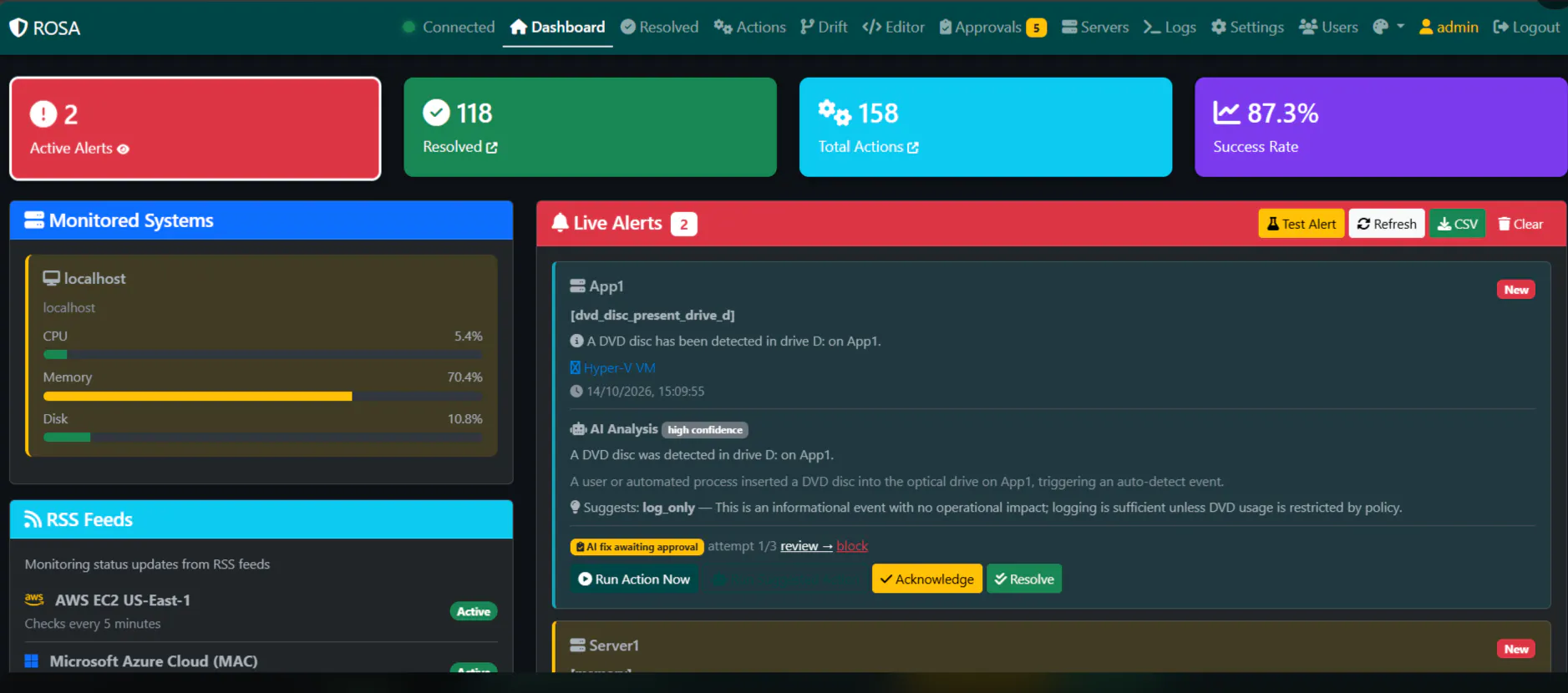Screen dimensions: 1568x693
Task: Acknowledge the App1 alert
Action: point(926,579)
